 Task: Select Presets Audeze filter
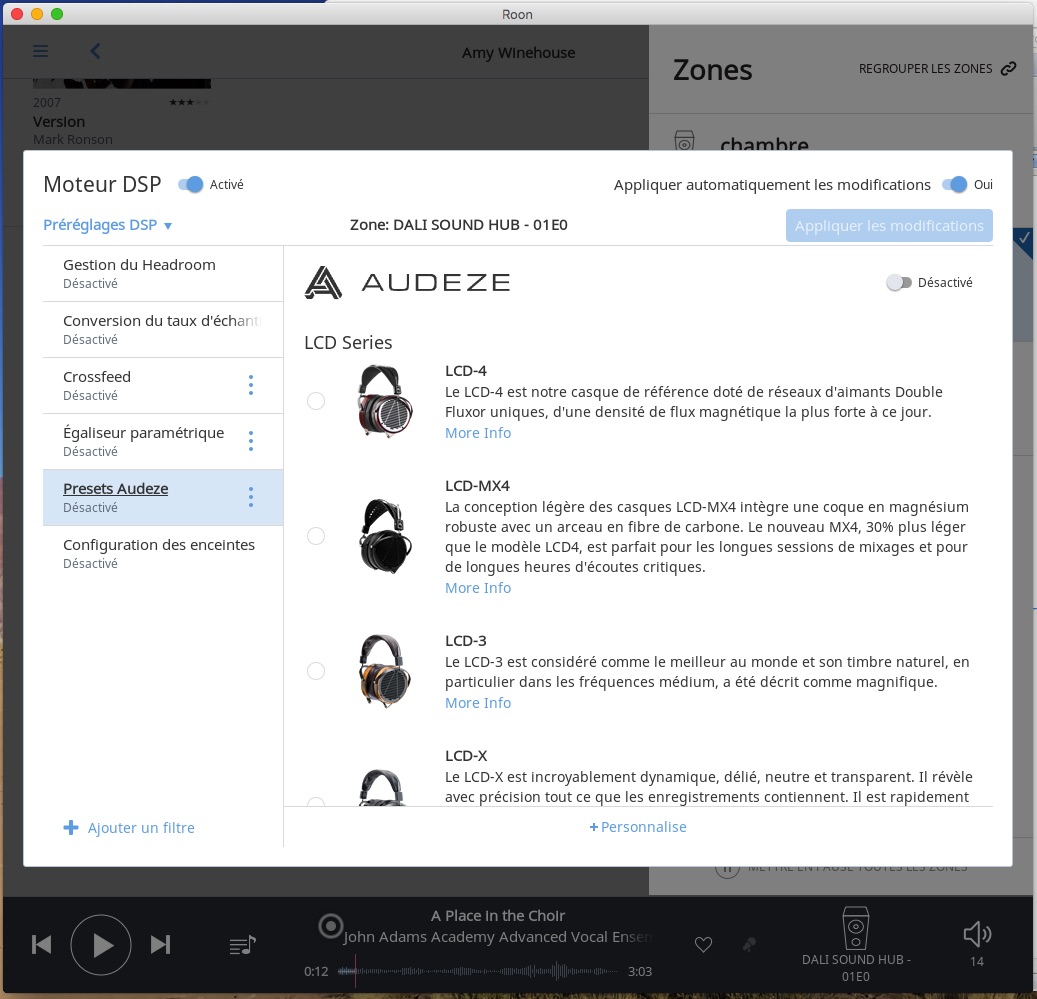163,498
